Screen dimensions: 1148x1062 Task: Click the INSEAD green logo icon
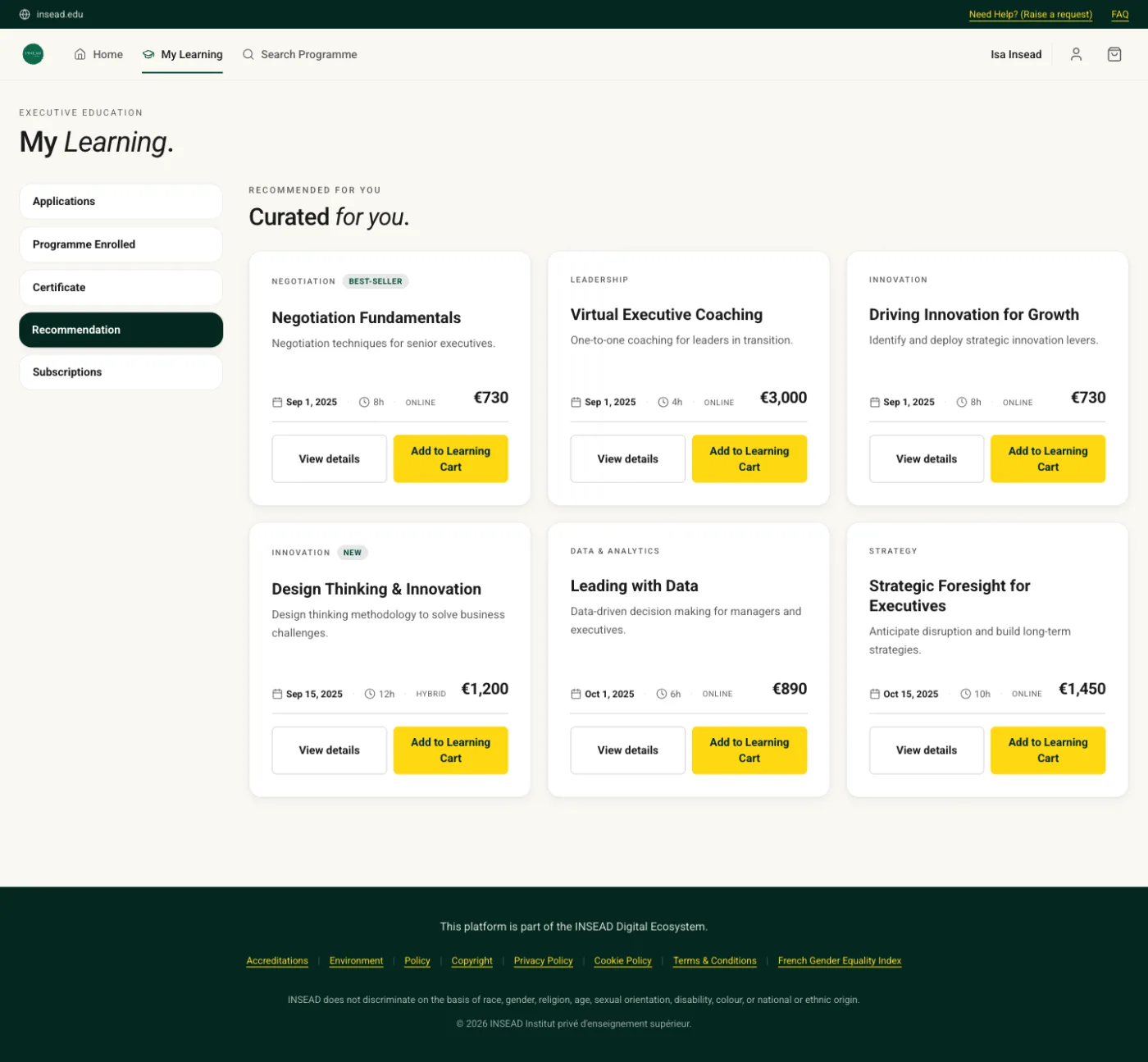[33, 54]
